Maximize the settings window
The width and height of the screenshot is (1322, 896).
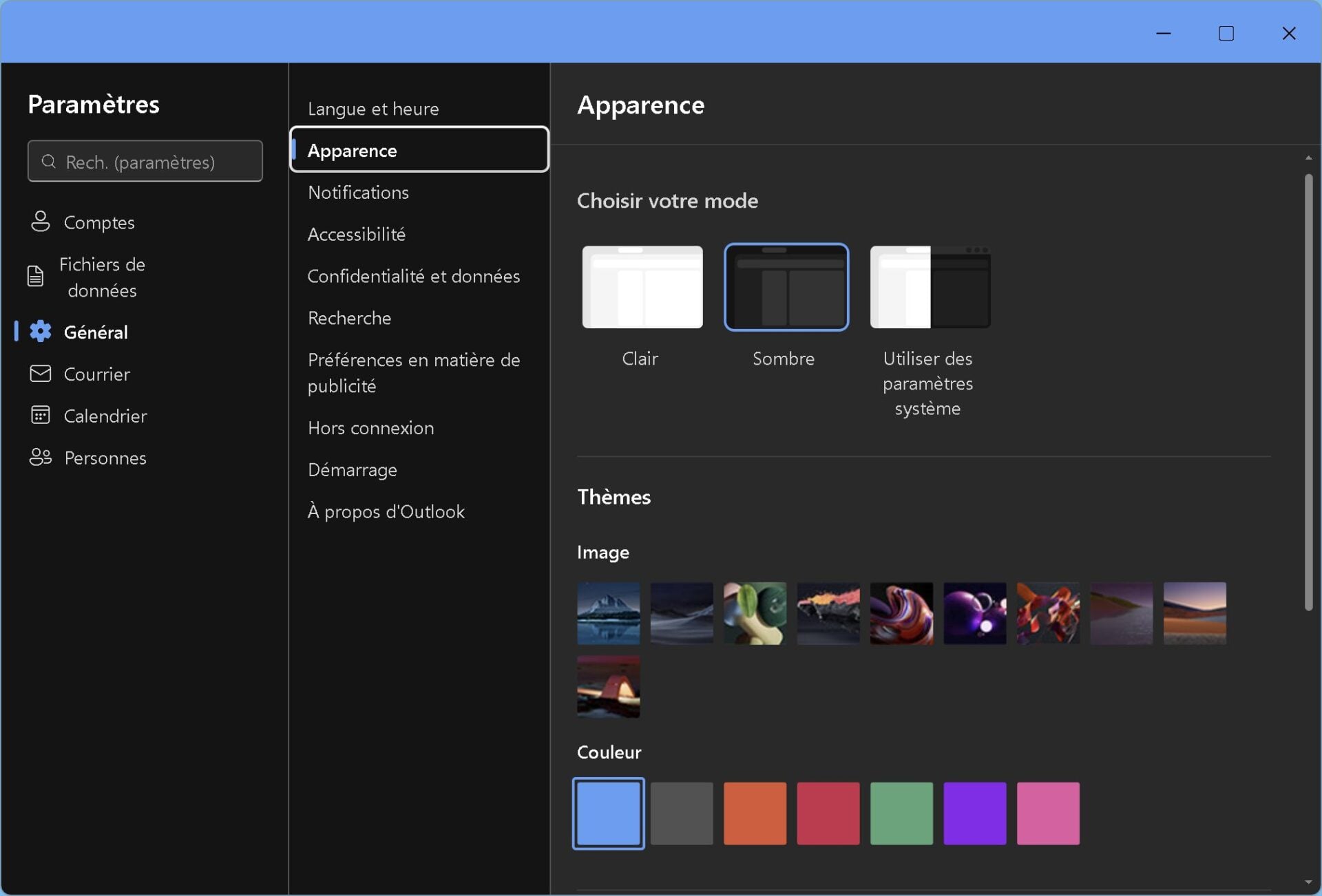click(1226, 33)
